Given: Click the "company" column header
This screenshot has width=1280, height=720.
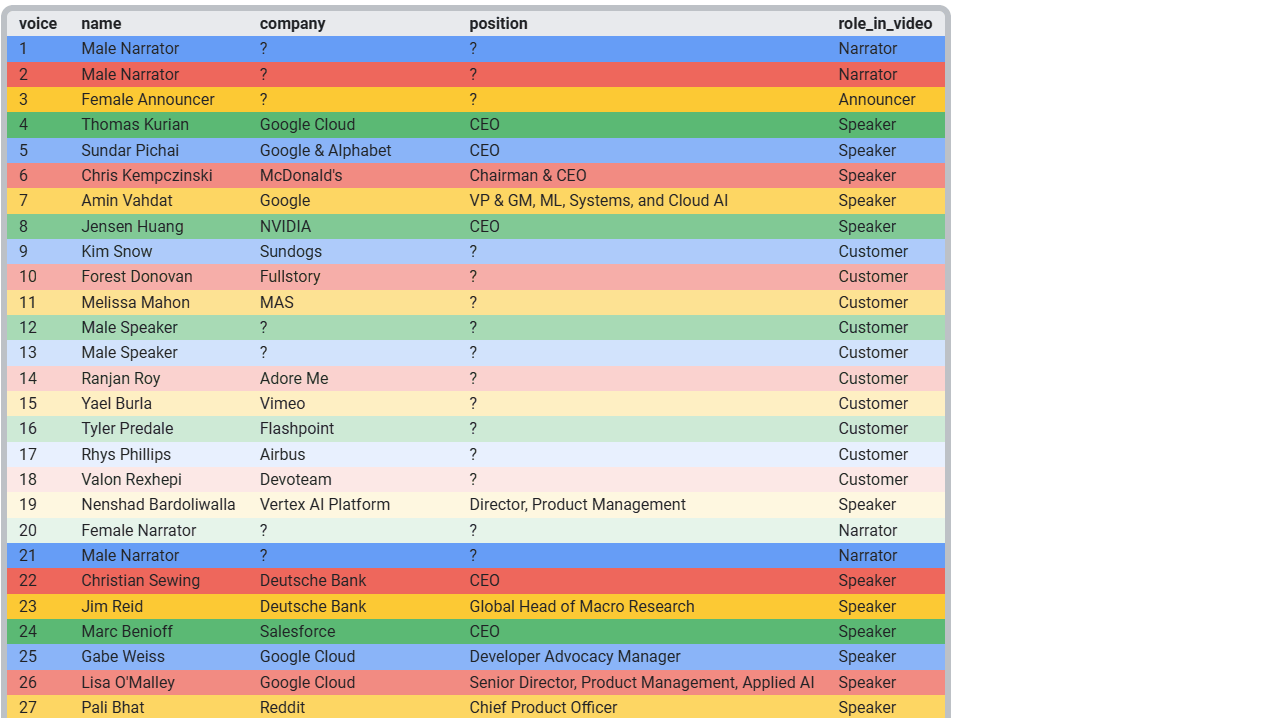Looking at the screenshot, I should (292, 23).
